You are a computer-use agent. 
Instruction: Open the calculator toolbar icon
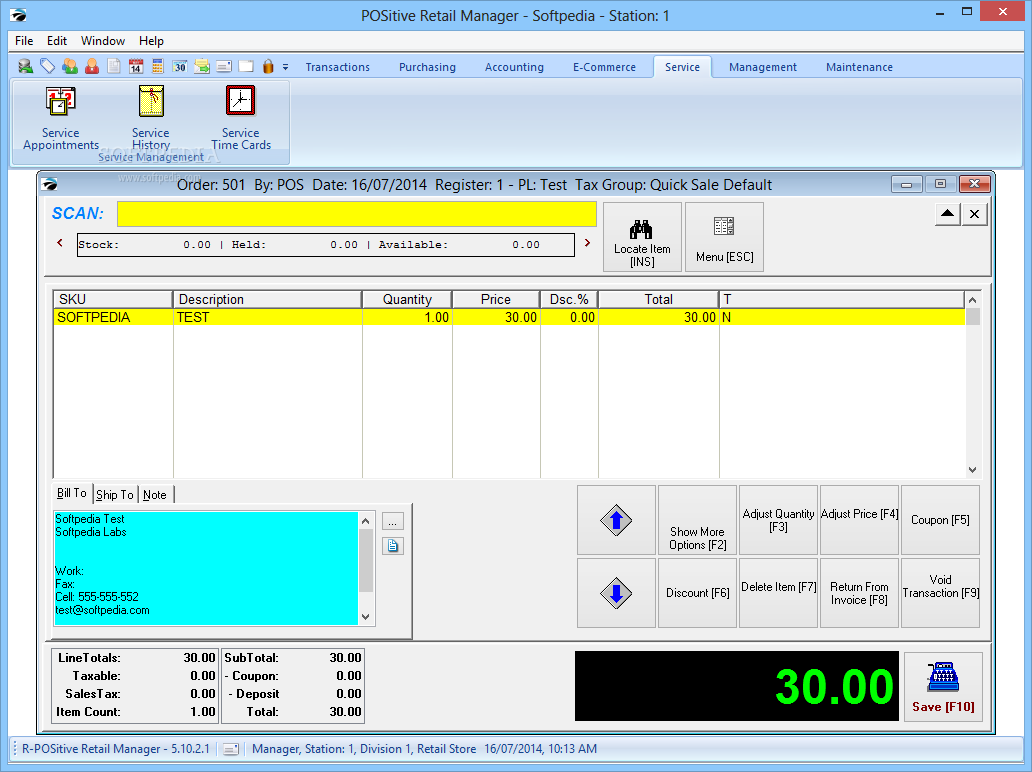point(158,66)
